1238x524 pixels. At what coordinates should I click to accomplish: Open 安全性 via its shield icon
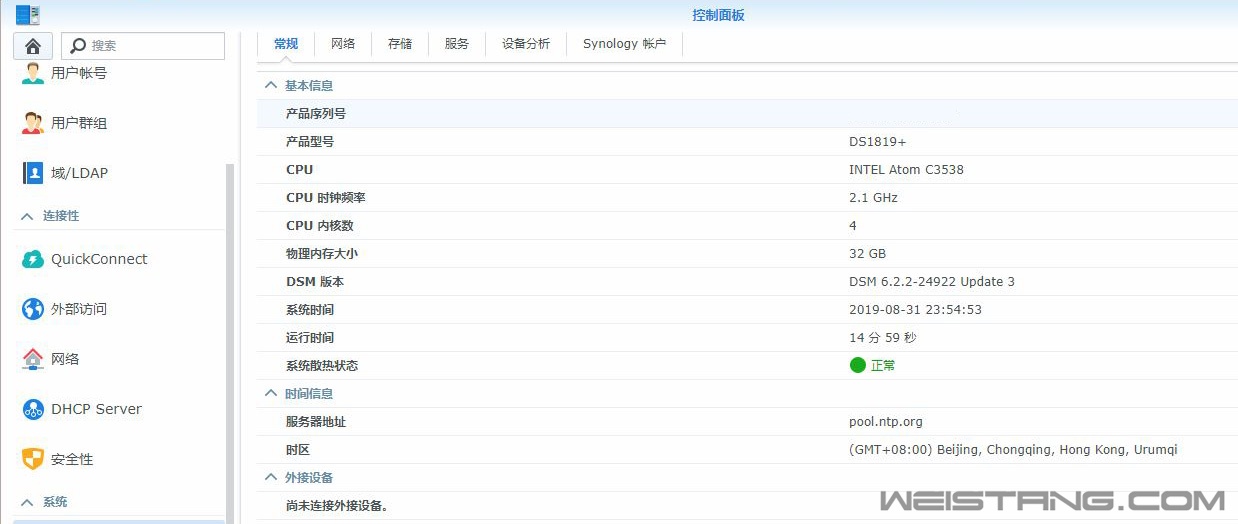click(x=33, y=459)
